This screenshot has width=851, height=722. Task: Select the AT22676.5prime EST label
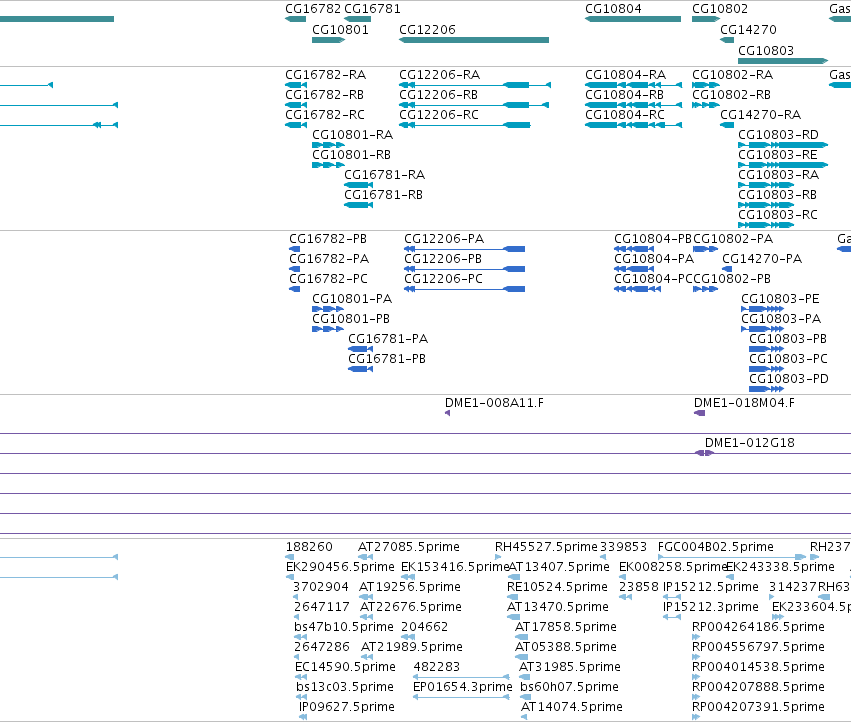coord(411,606)
